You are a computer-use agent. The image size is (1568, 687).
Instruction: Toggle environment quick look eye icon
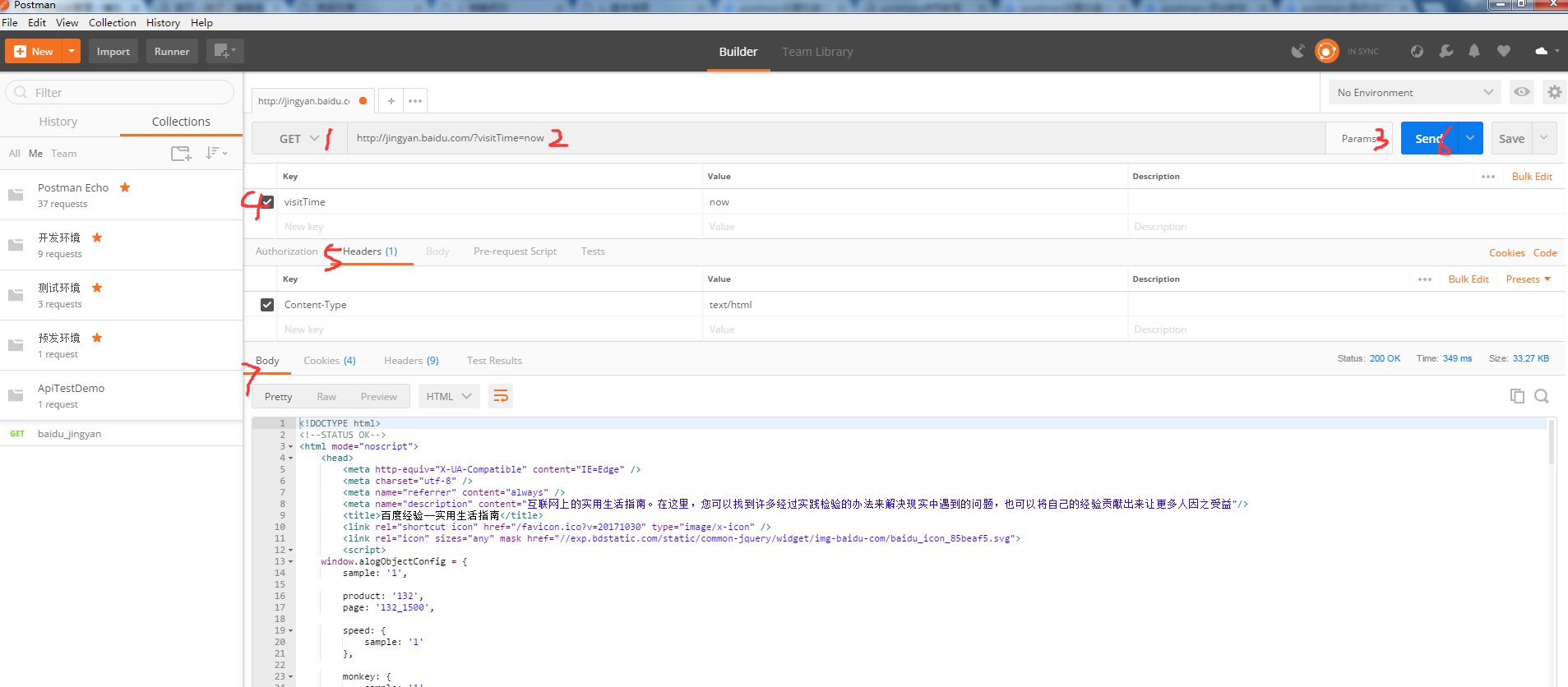tap(1522, 92)
